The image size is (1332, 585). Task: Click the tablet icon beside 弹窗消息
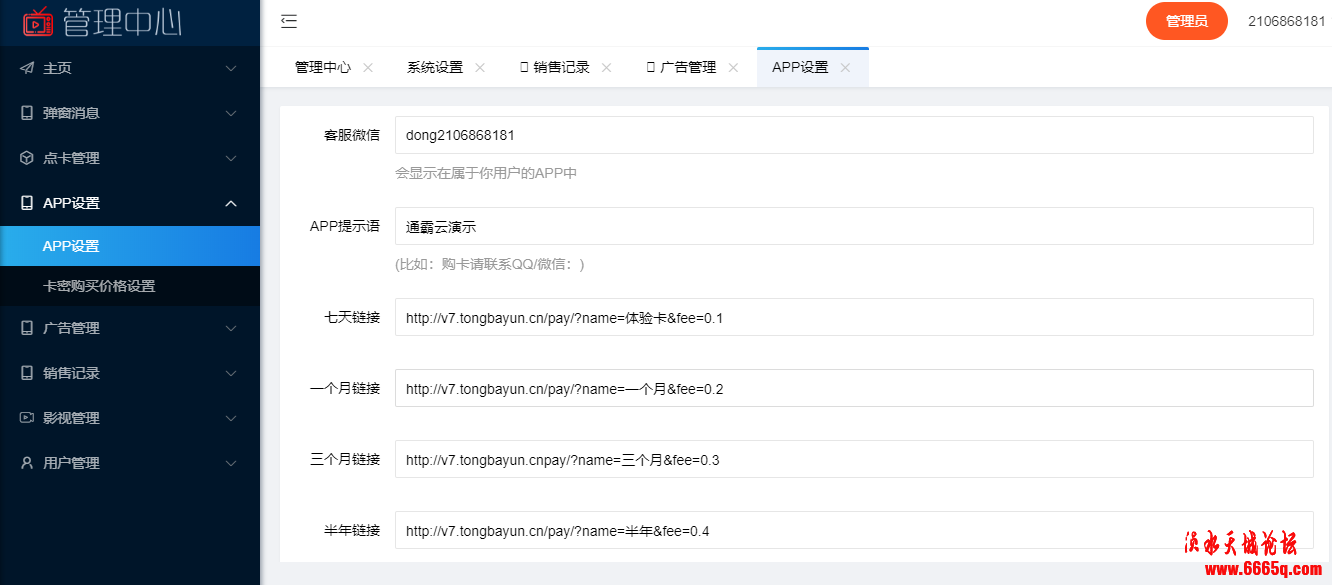pyautogui.click(x=27, y=113)
